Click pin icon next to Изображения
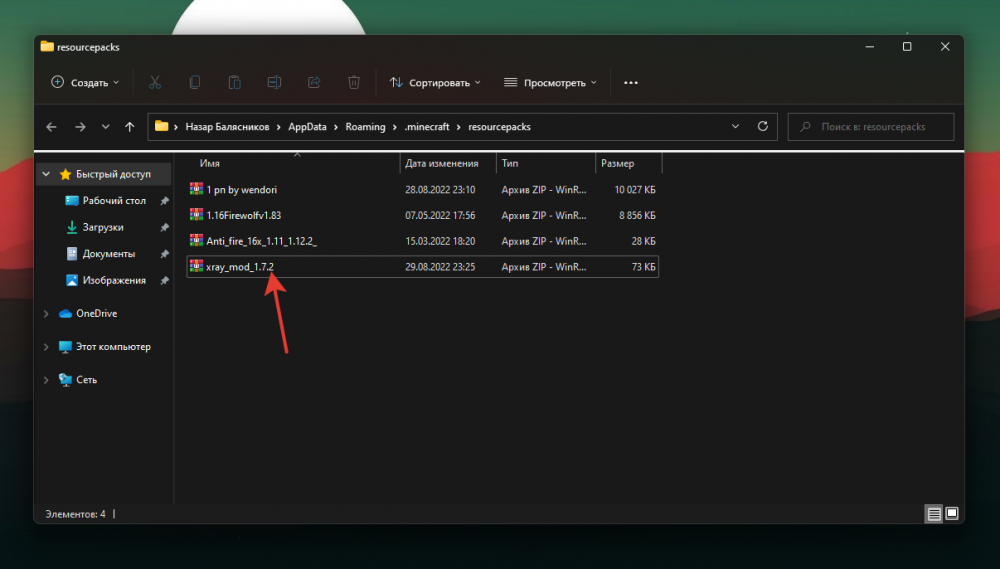The image size is (1000, 569). tap(165, 281)
